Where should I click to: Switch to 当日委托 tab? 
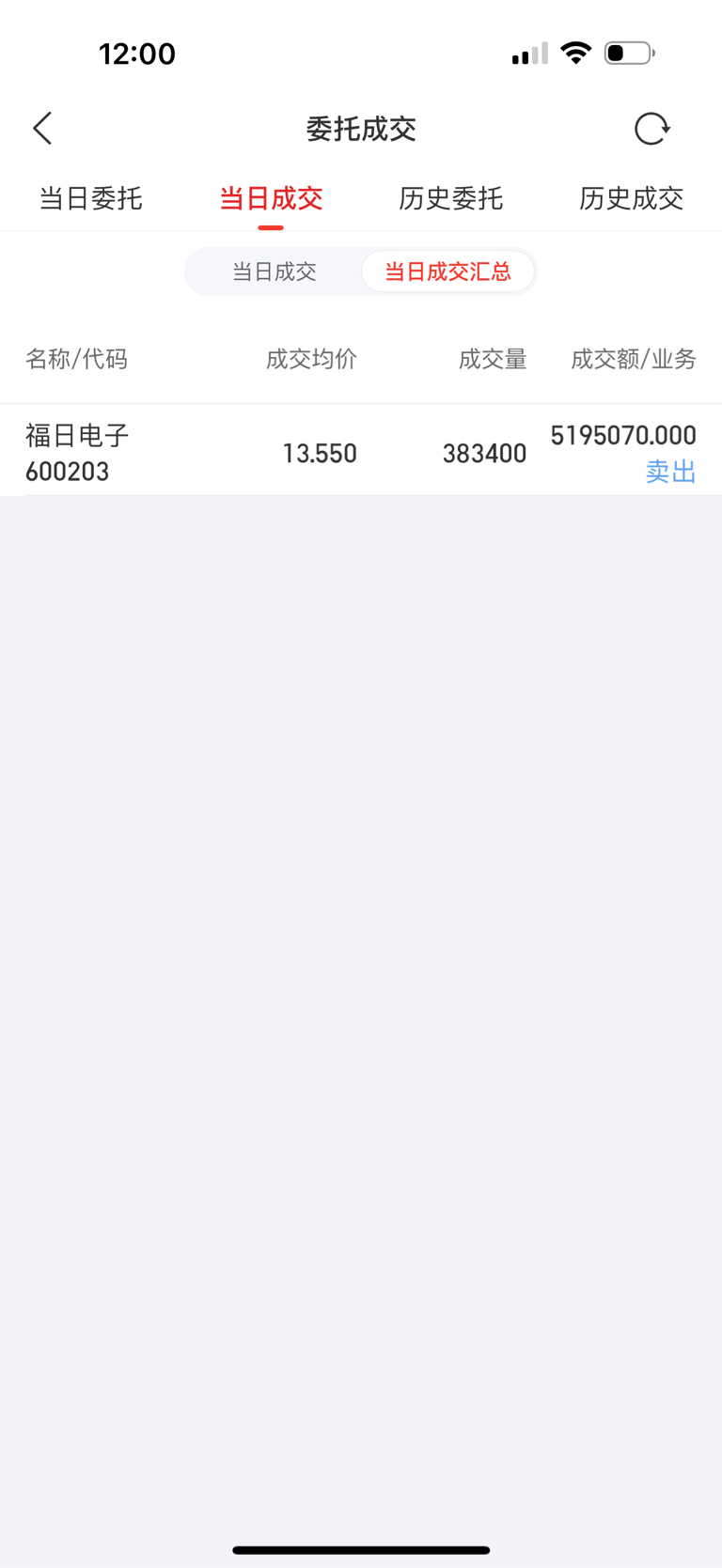click(x=90, y=198)
